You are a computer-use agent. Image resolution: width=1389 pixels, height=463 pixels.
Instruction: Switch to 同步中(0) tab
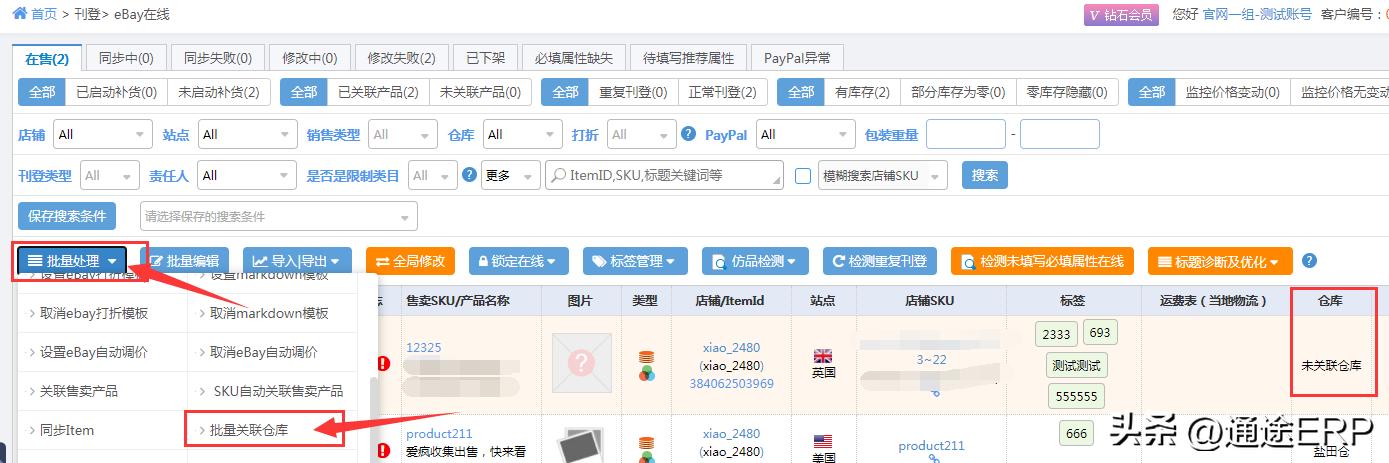(x=126, y=58)
